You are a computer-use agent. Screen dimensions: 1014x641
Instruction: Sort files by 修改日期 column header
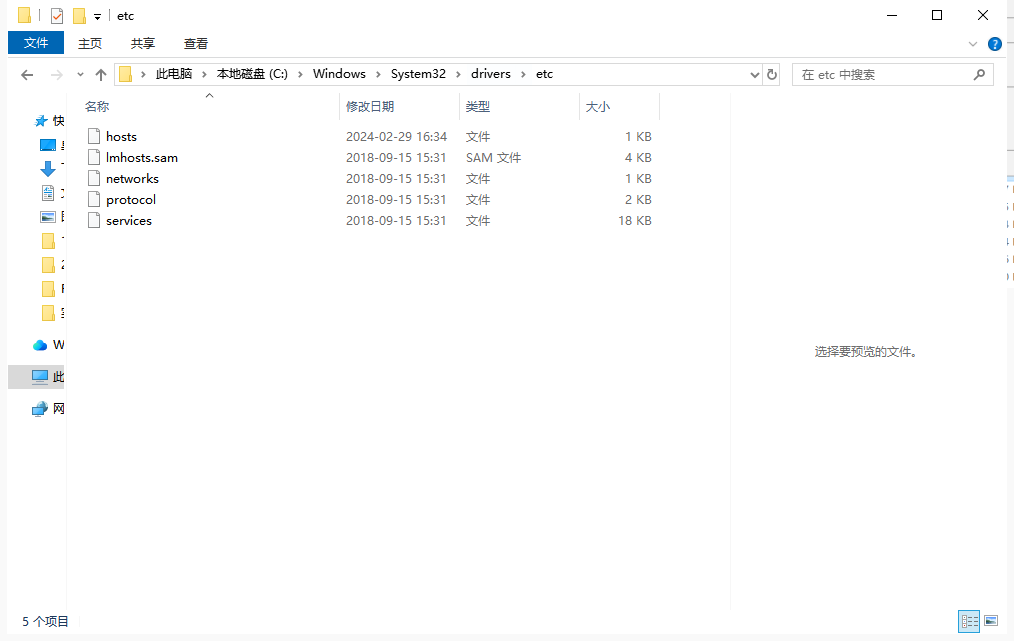tap(370, 107)
